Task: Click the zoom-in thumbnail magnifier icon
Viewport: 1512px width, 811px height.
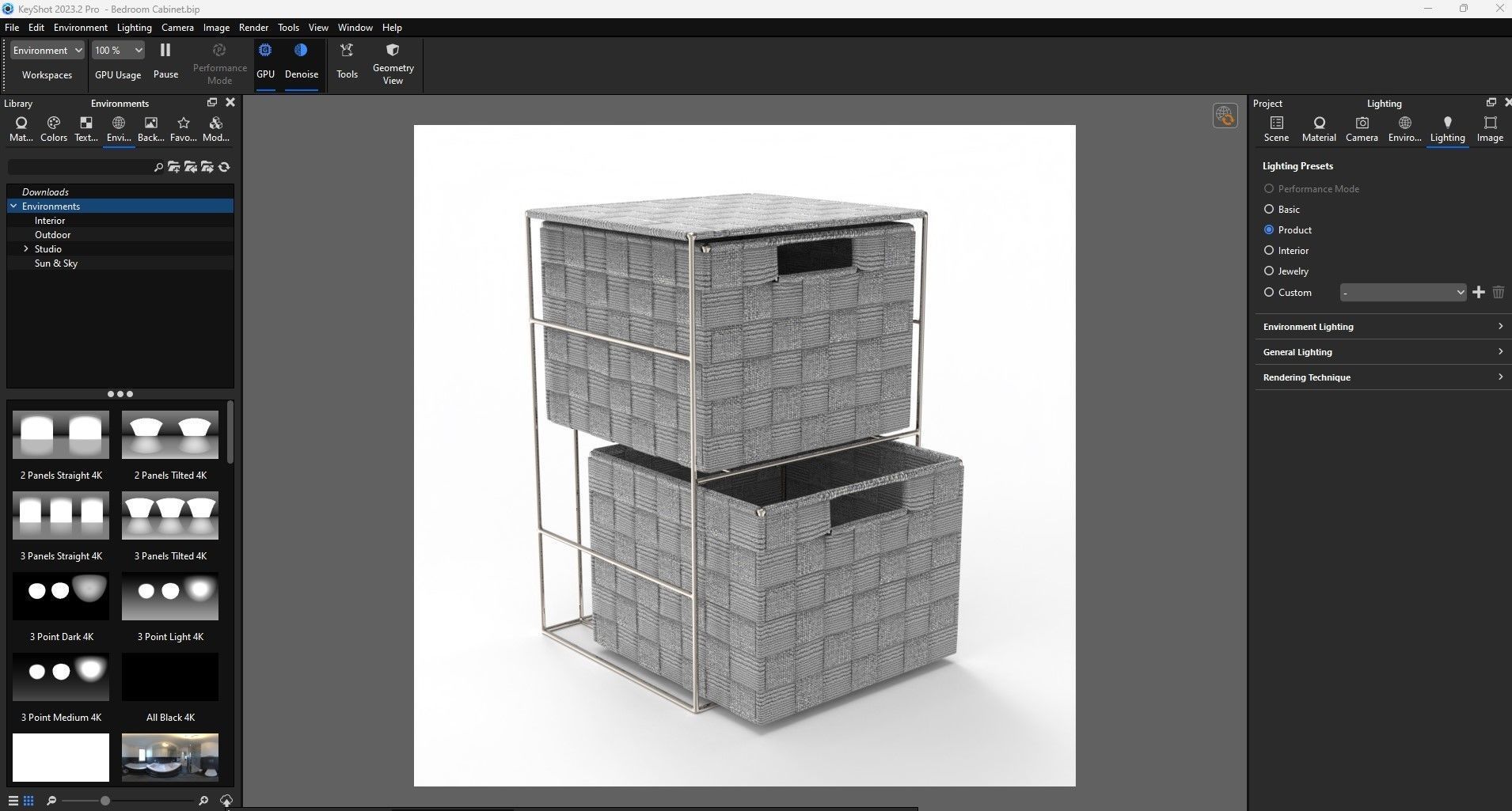Action: [x=203, y=801]
